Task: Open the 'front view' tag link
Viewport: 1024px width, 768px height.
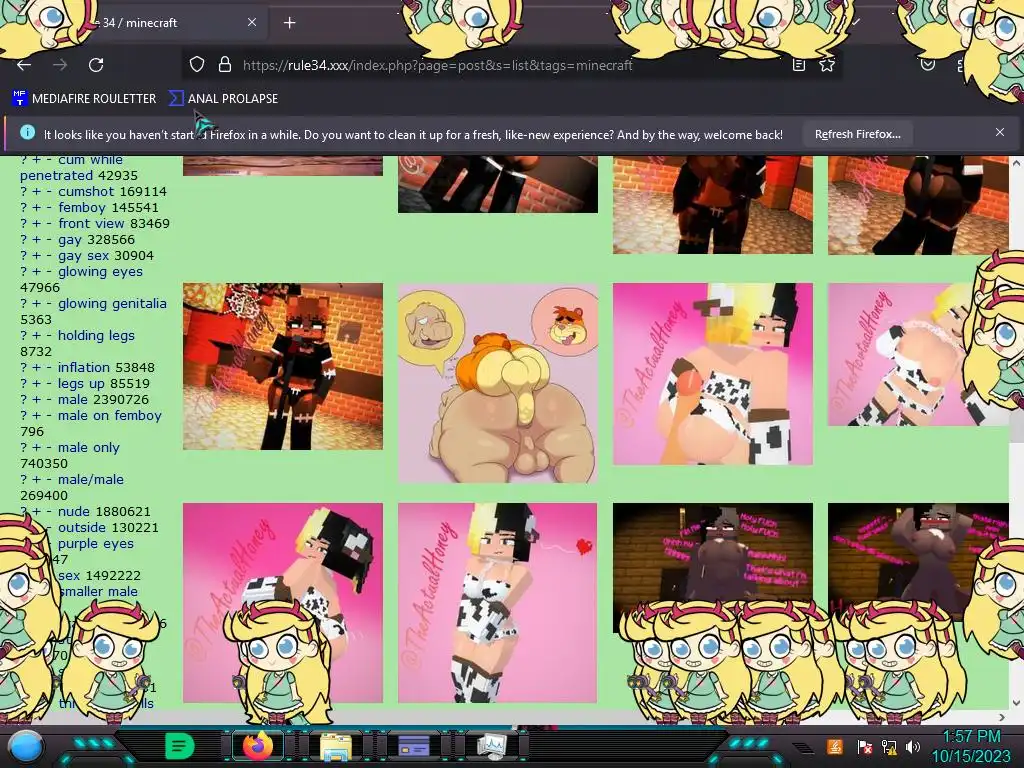Action: (91, 223)
